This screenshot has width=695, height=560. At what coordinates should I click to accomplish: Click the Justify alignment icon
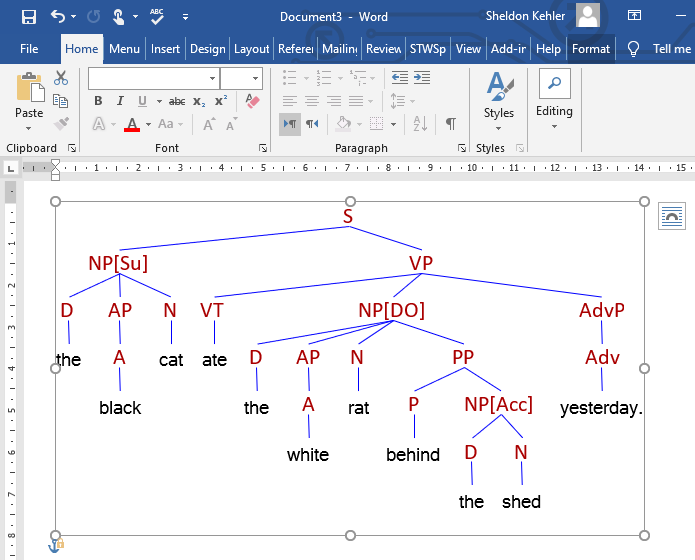(x=356, y=101)
